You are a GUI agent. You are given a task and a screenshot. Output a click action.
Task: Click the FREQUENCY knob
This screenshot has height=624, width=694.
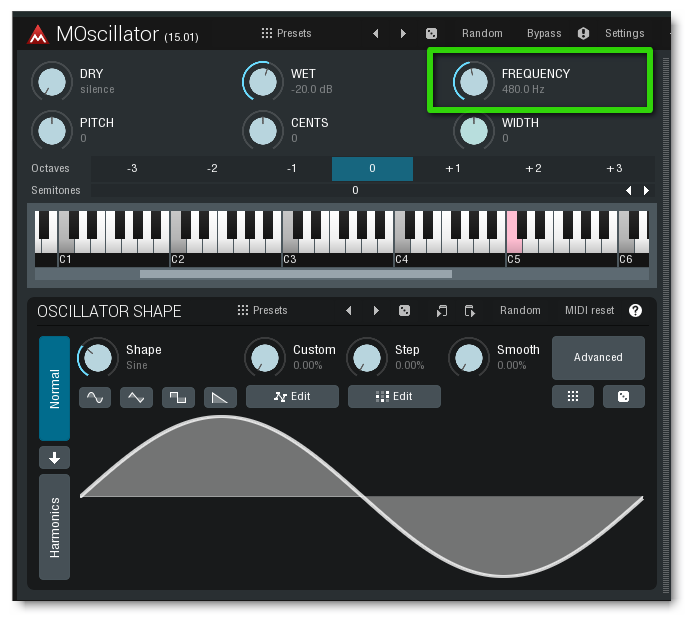pyautogui.click(x=474, y=82)
